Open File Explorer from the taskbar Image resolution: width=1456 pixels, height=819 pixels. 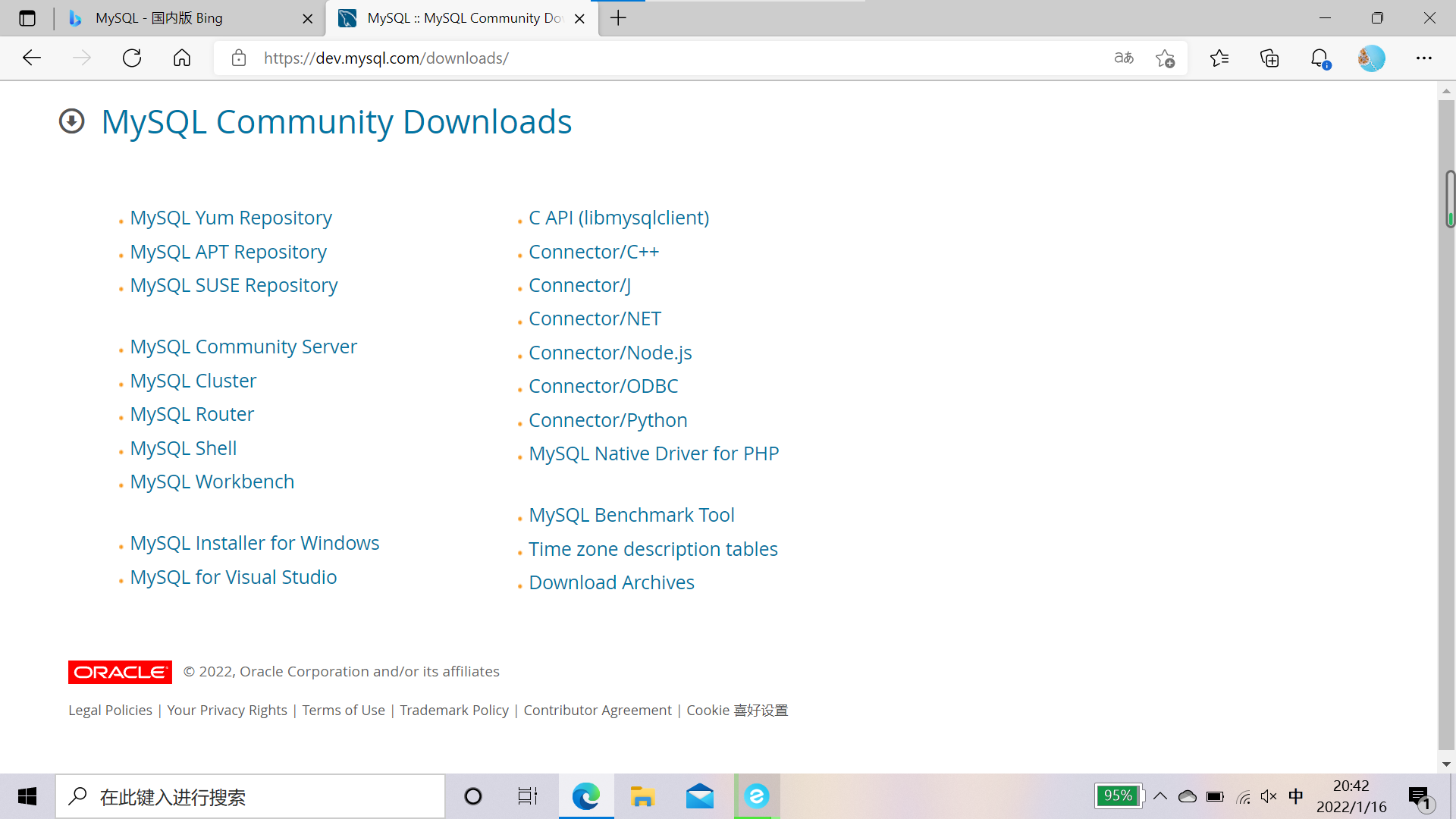pos(642,796)
